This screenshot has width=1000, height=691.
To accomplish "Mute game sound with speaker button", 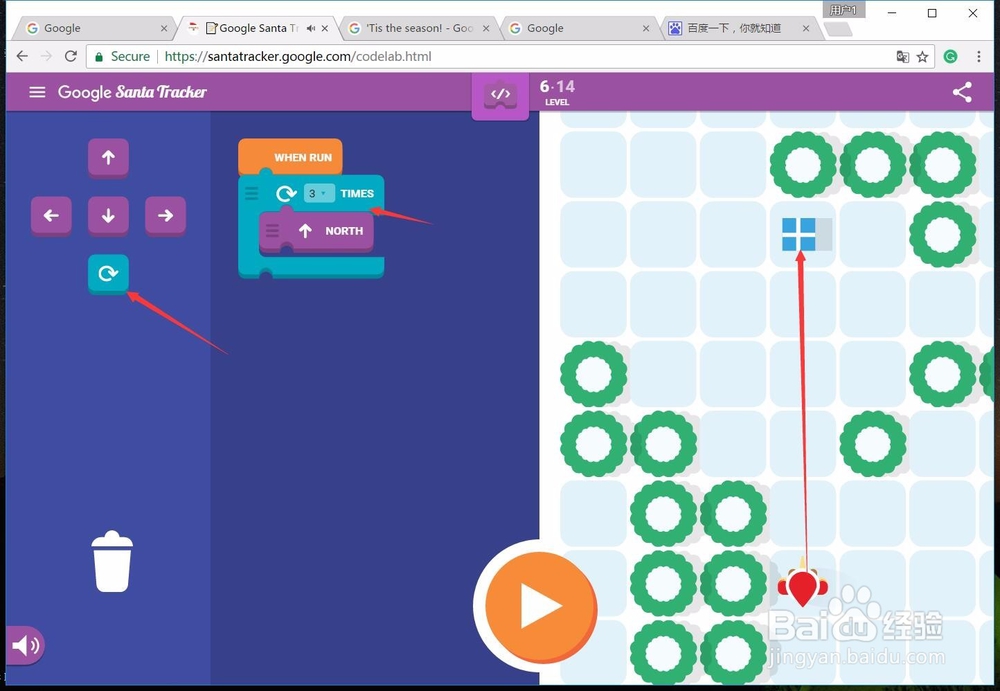I will 24,646.
